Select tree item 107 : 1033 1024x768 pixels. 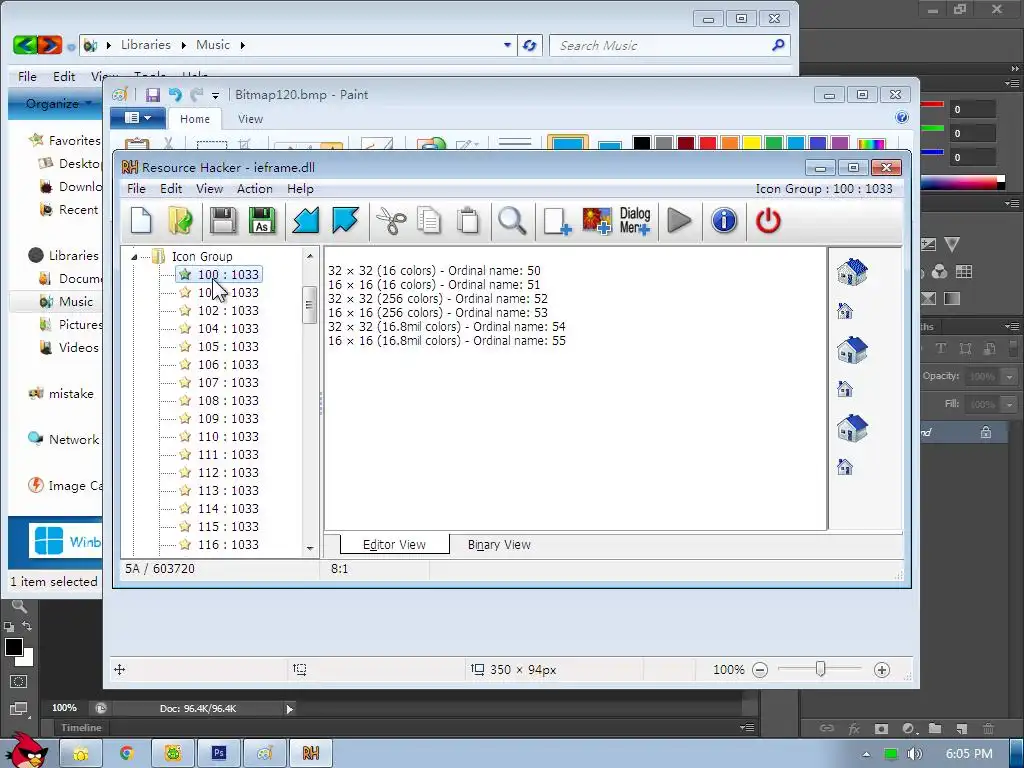tap(228, 383)
